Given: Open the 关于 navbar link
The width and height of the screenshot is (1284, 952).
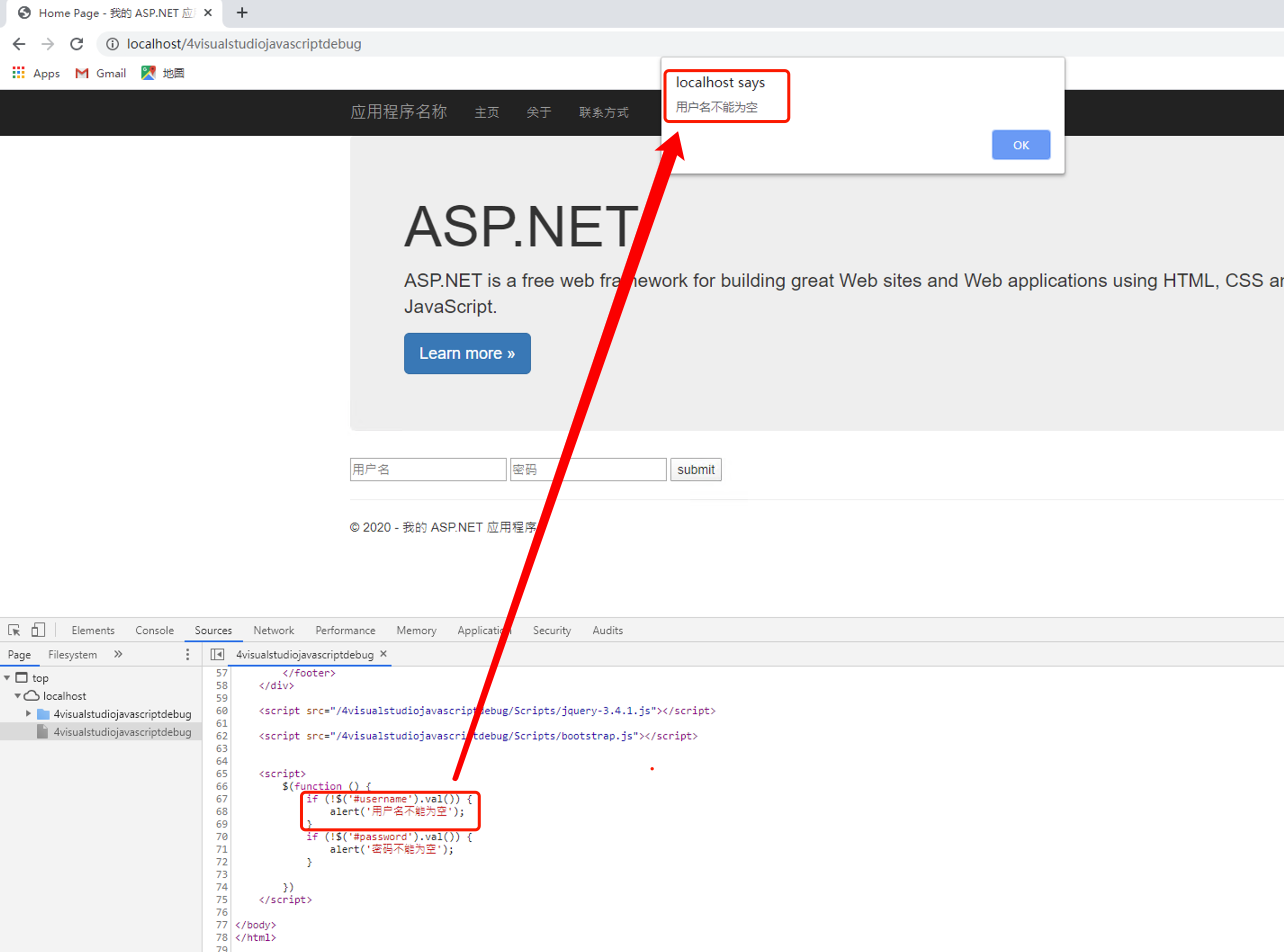Looking at the screenshot, I should coord(539,113).
